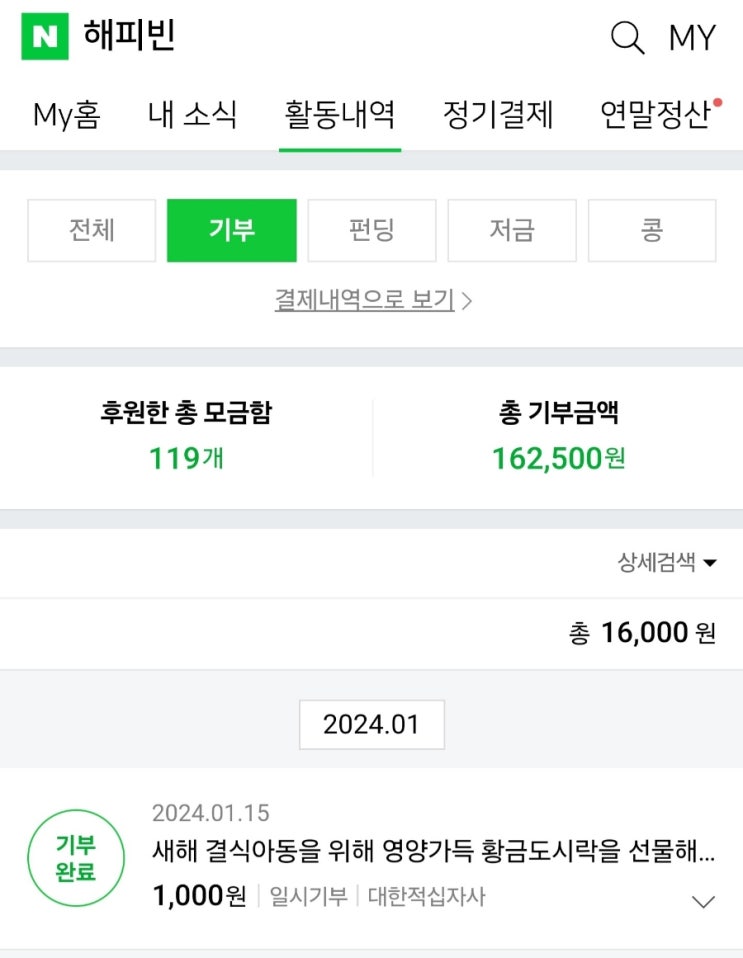The height and width of the screenshot is (958, 743).
Task: Expand the 상세검색 dropdown
Action: coord(667,562)
